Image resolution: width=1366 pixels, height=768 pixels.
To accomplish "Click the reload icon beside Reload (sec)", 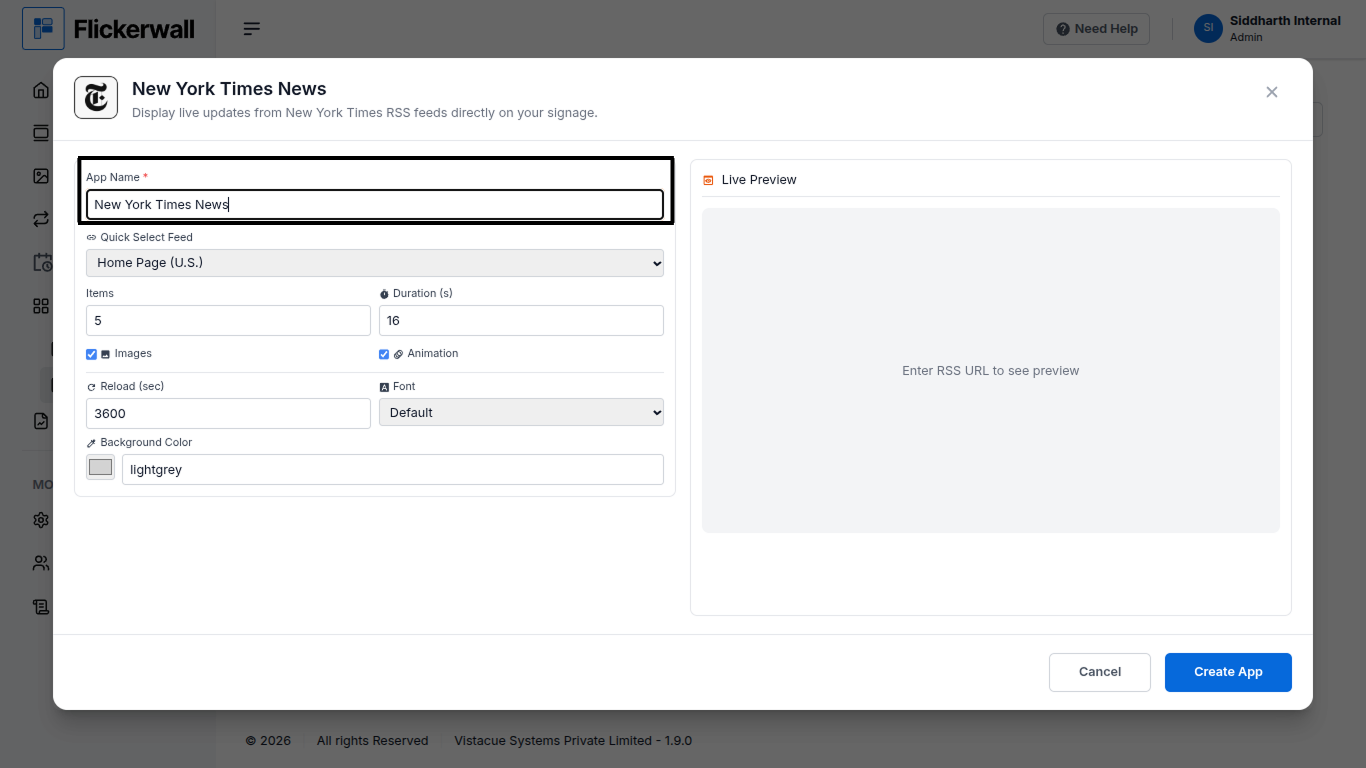I will [91, 387].
